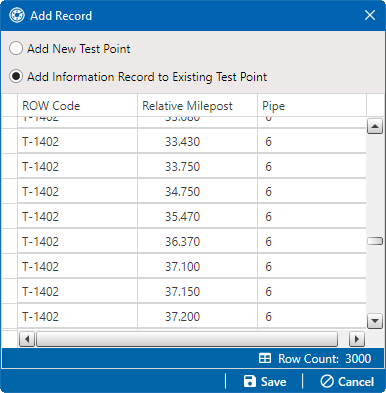Image resolution: width=386 pixels, height=393 pixels.
Task: Click the horizontal scrollbar right arrow
Action: [357, 339]
